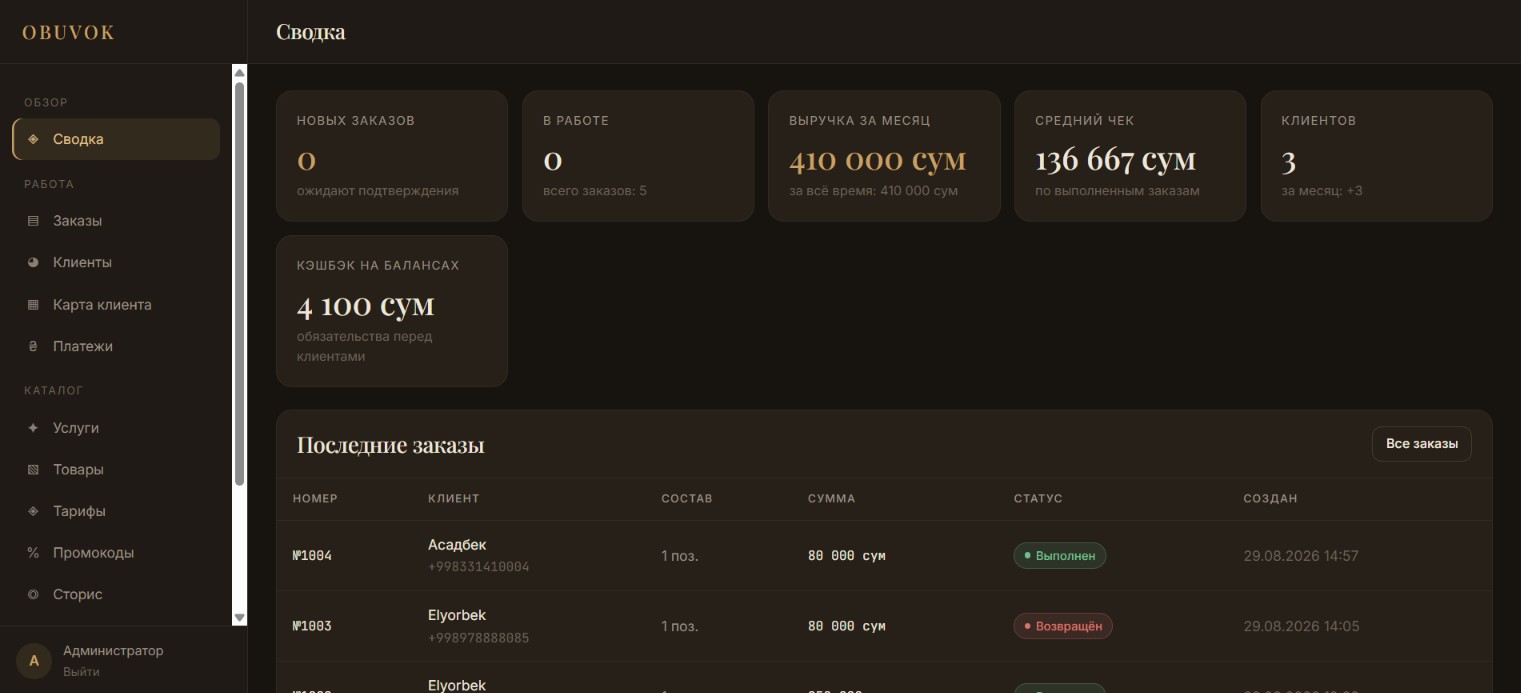Click the Выйти logout link

coord(81,672)
